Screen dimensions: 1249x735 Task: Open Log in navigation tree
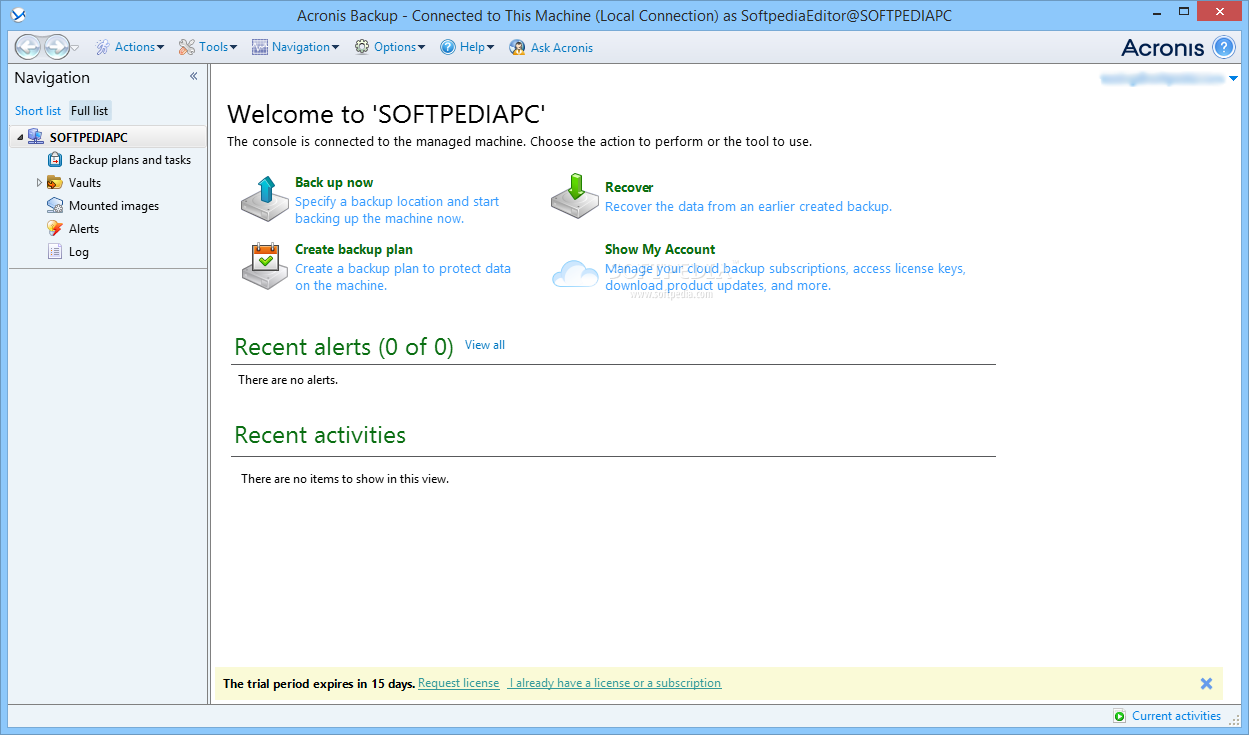[x=79, y=252]
